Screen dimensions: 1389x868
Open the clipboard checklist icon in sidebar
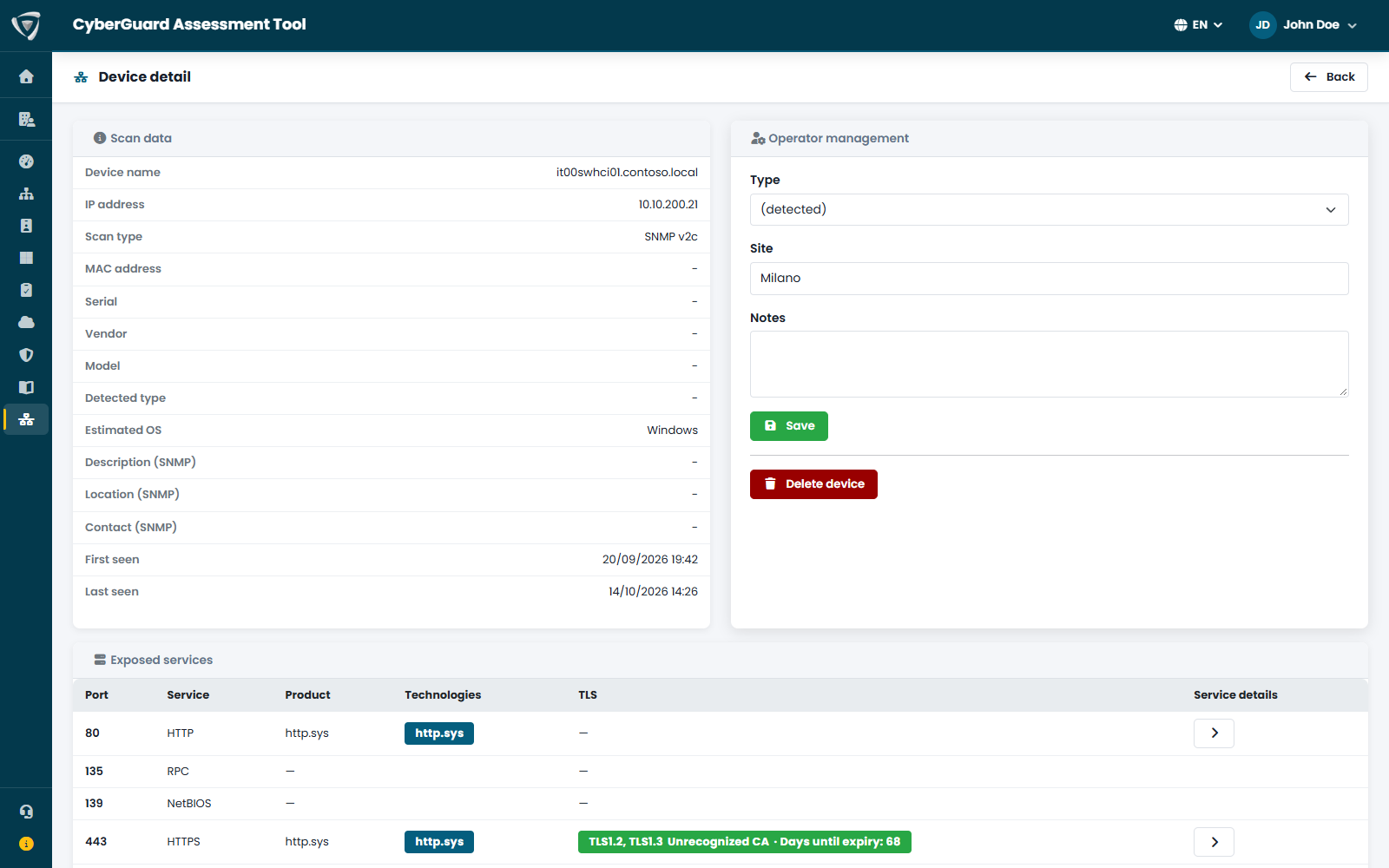click(x=26, y=290)
